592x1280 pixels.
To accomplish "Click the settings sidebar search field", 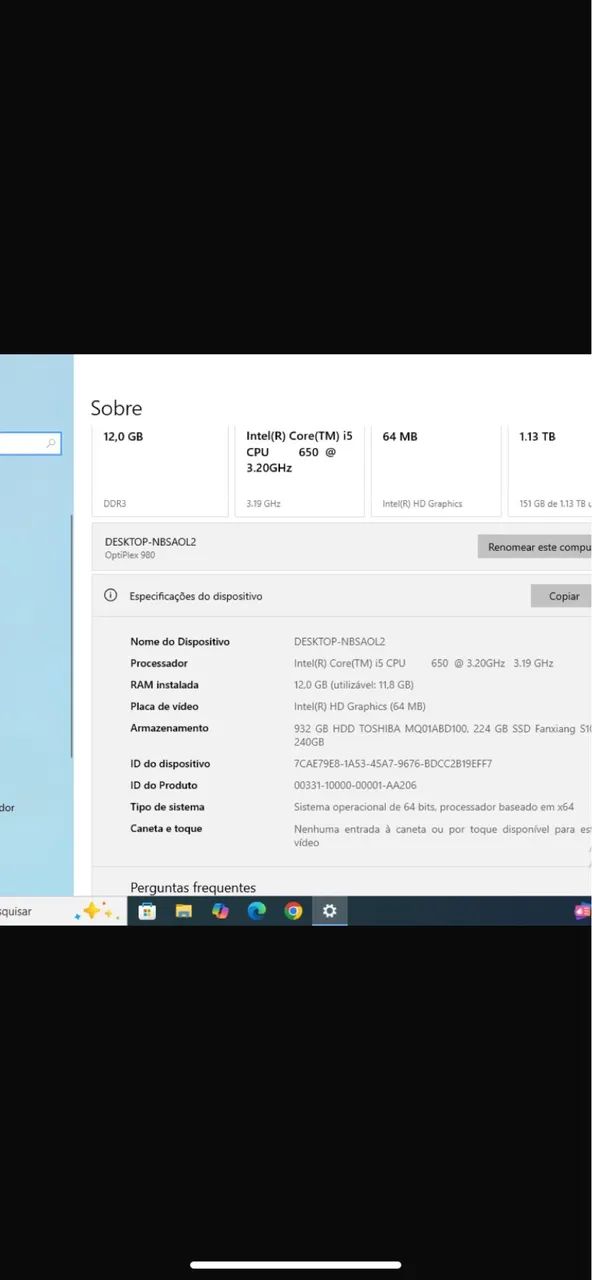I will click(30, 443).
